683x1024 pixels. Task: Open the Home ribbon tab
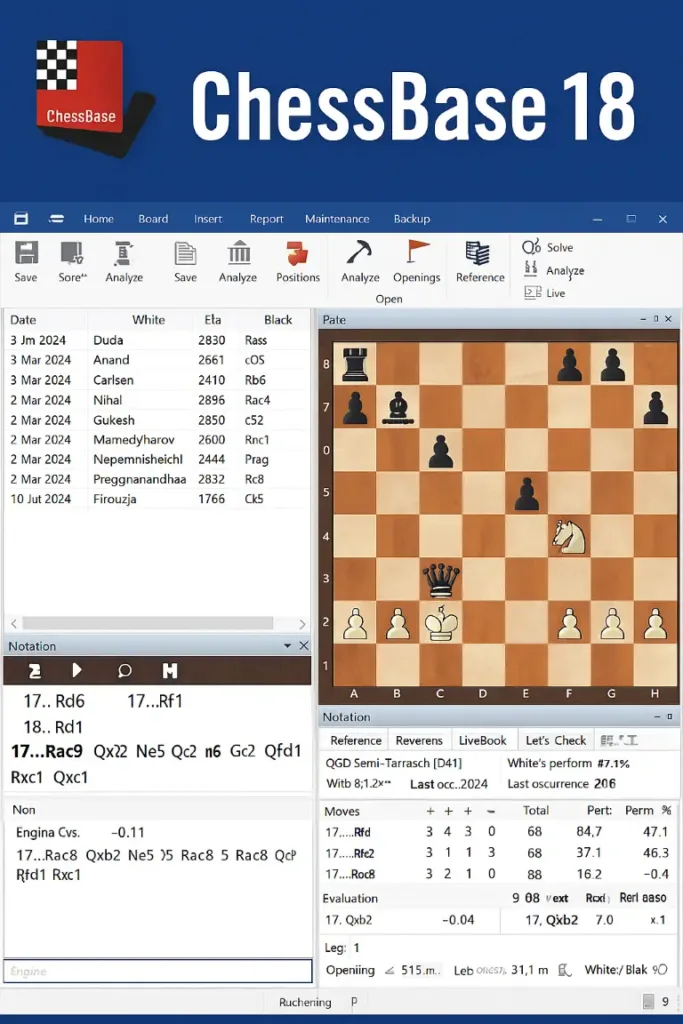99,219
